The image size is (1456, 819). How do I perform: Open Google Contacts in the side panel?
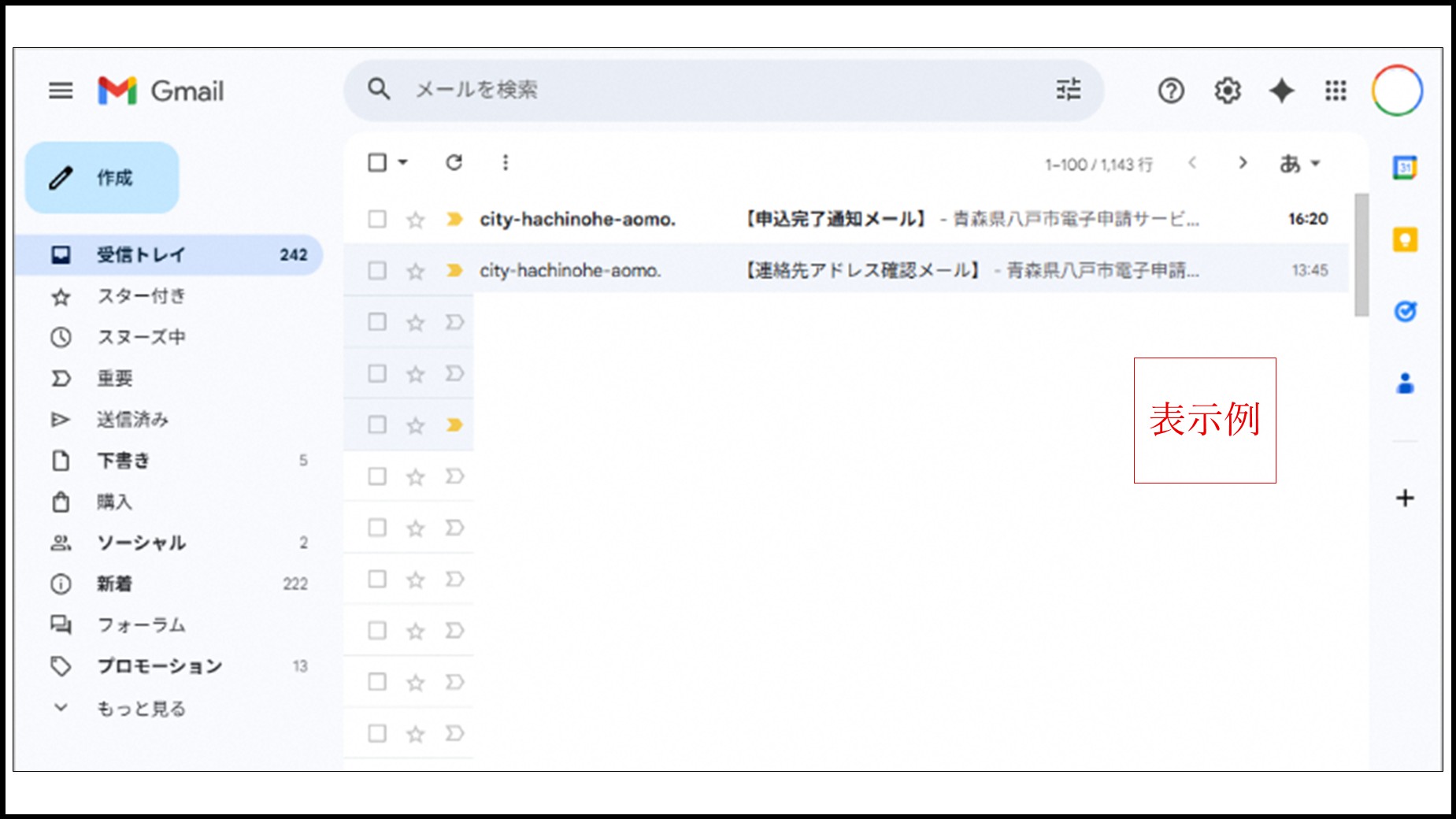coord(1406,384)
